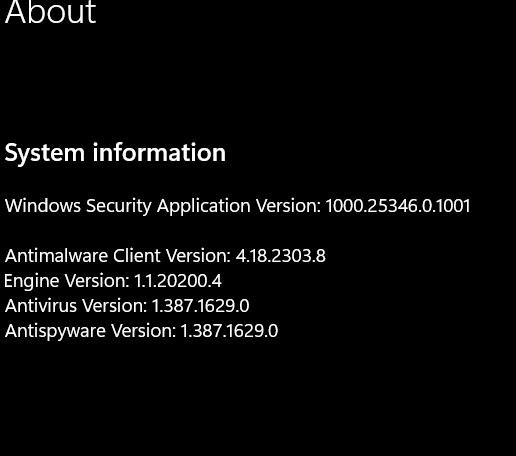This screenshot has height=456, width=516.
Task: Click the word information in the heading
Action: [159, 152]
